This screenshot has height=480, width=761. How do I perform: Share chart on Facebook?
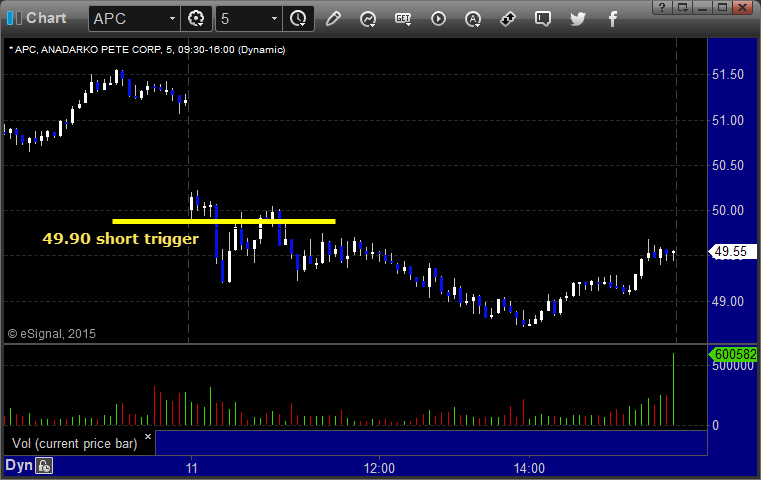click(612, 19)
